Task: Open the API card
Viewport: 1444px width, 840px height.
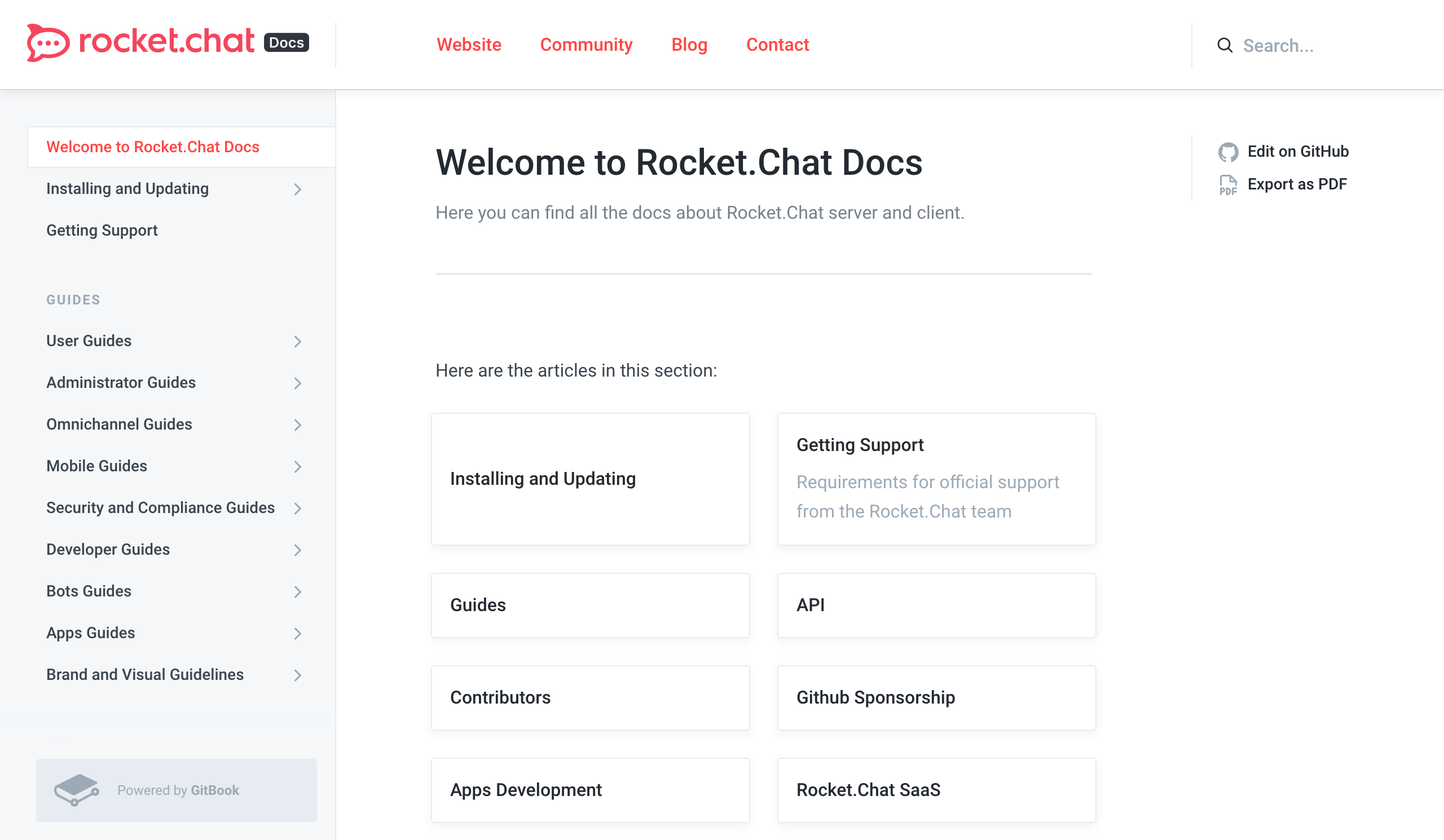Action: pos(936,605)
